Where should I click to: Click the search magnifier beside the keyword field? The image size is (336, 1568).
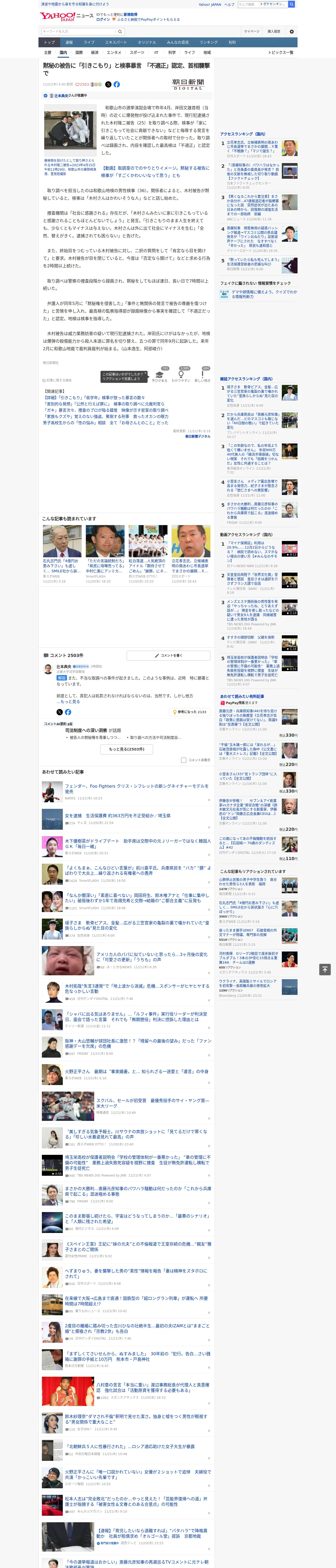tap(120, 31)
